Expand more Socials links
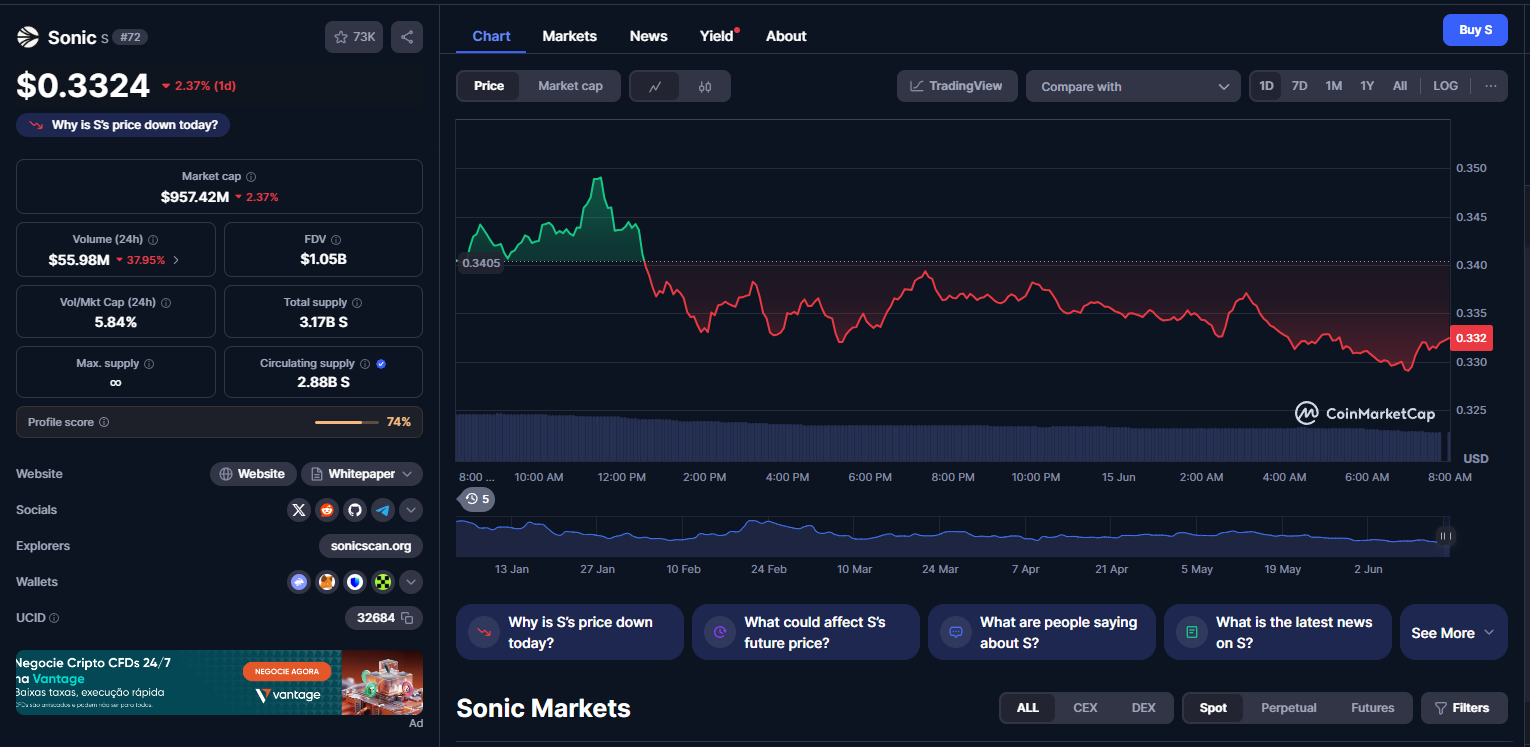The height and width of the screenshot is (747, 1530). (x=411, y=510)
